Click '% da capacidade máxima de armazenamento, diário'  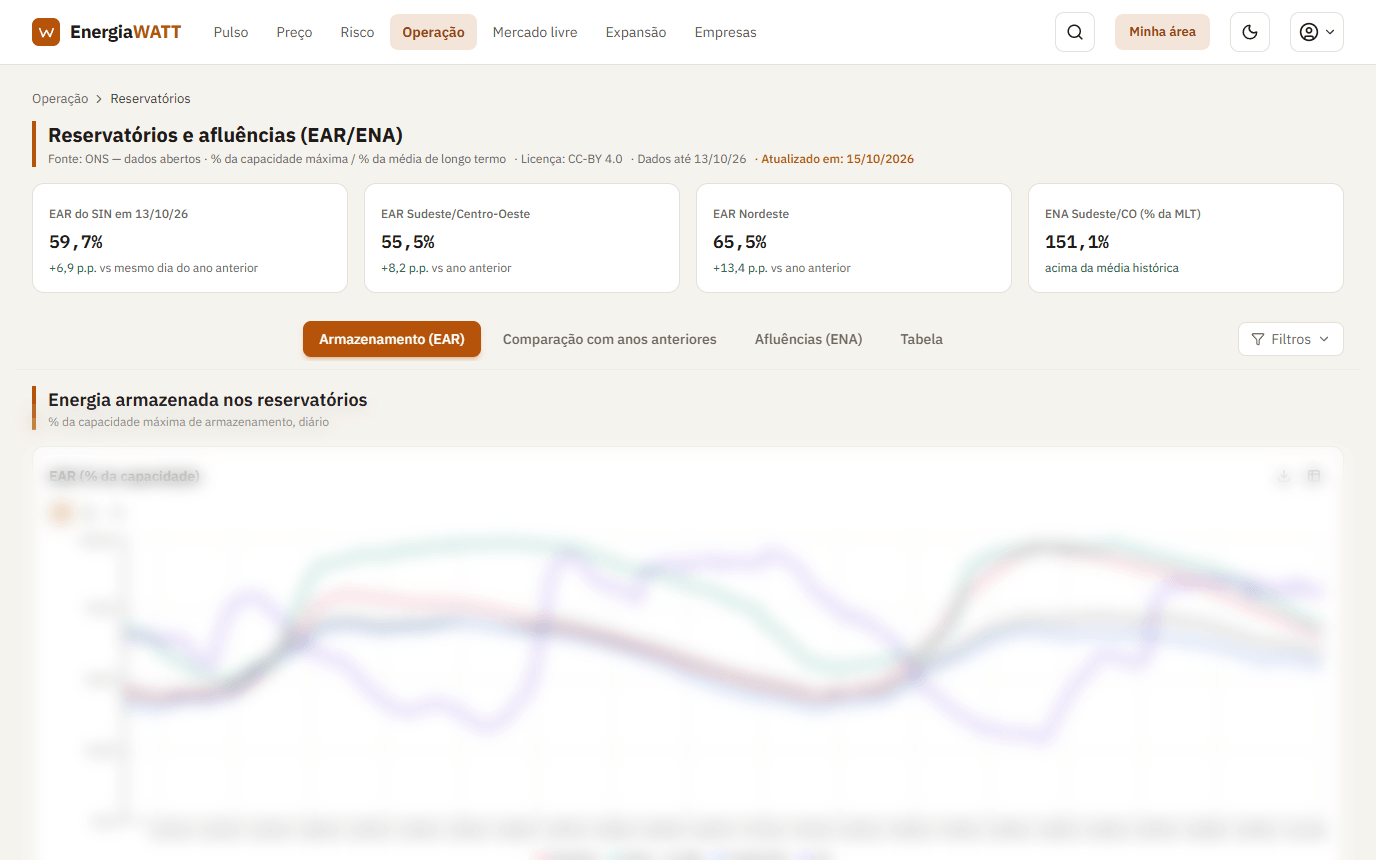(x=189, y=422)
